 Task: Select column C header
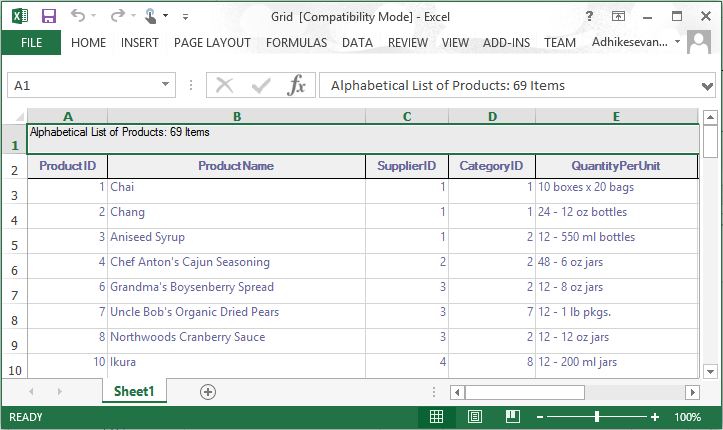pyautogui.click(x=407, y=116)
